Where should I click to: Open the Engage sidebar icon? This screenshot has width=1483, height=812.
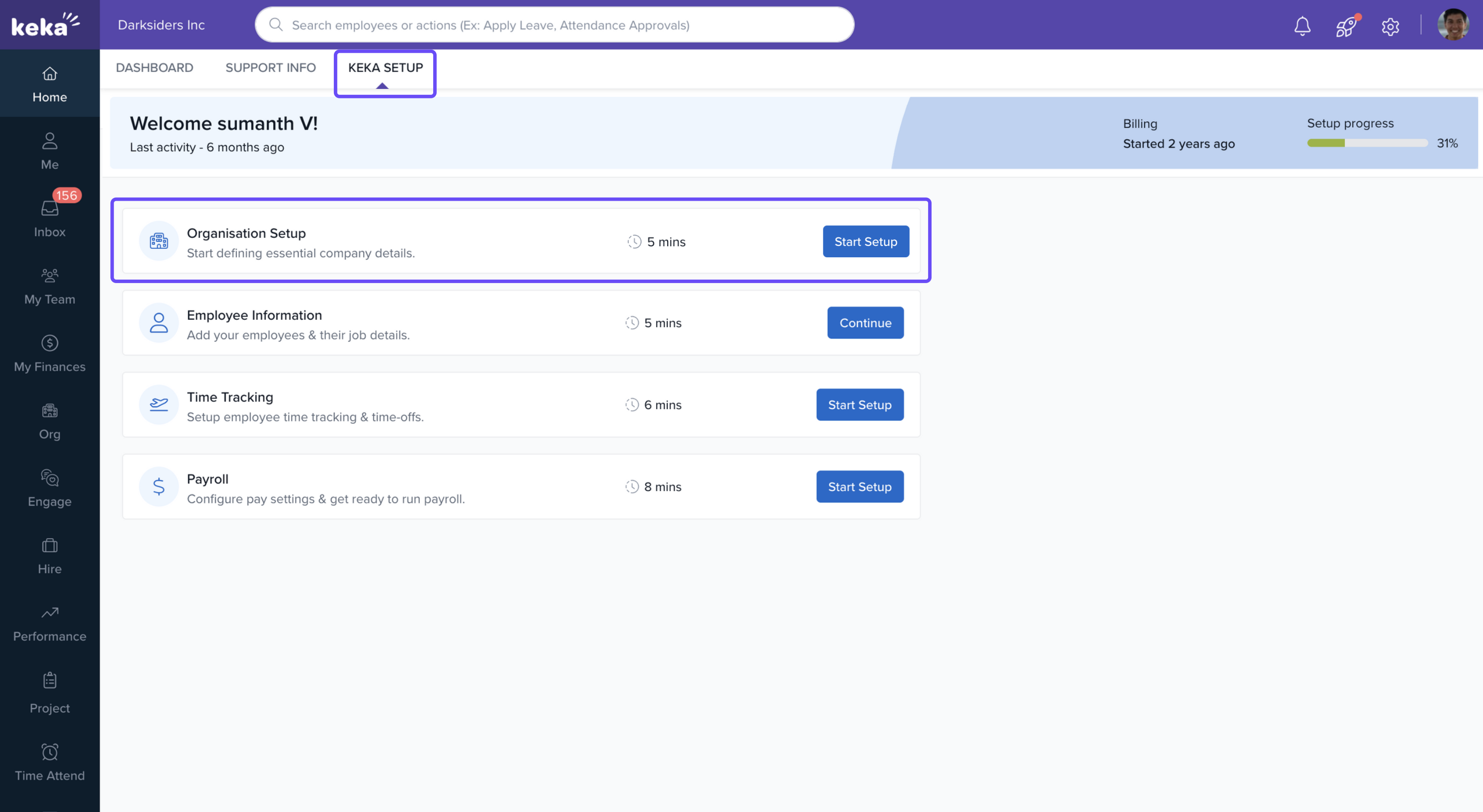point(50,488)
